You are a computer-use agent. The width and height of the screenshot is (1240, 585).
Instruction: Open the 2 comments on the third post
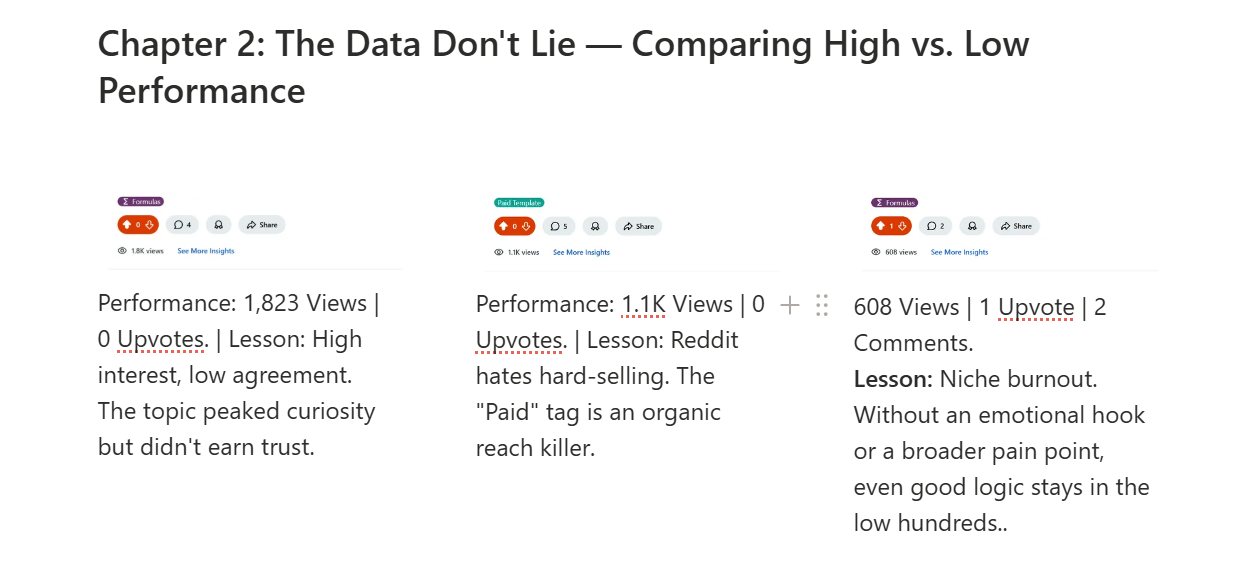pos(935,227)
